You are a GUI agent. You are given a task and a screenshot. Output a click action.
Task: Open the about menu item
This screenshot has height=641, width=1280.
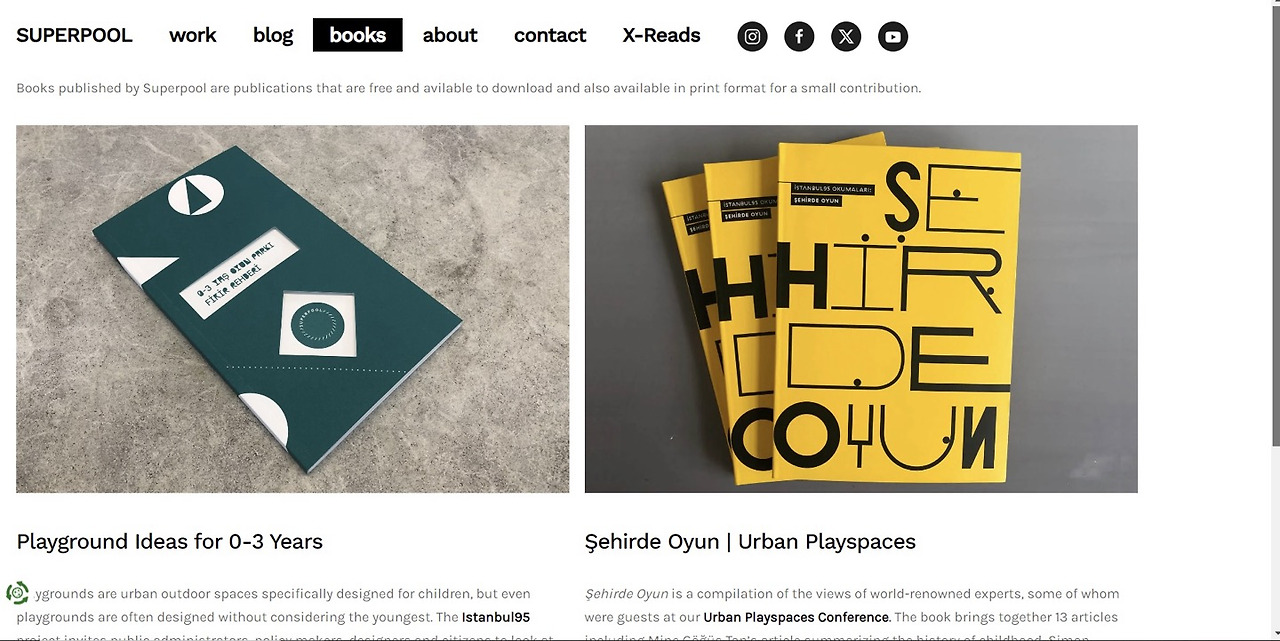point(450,35)
